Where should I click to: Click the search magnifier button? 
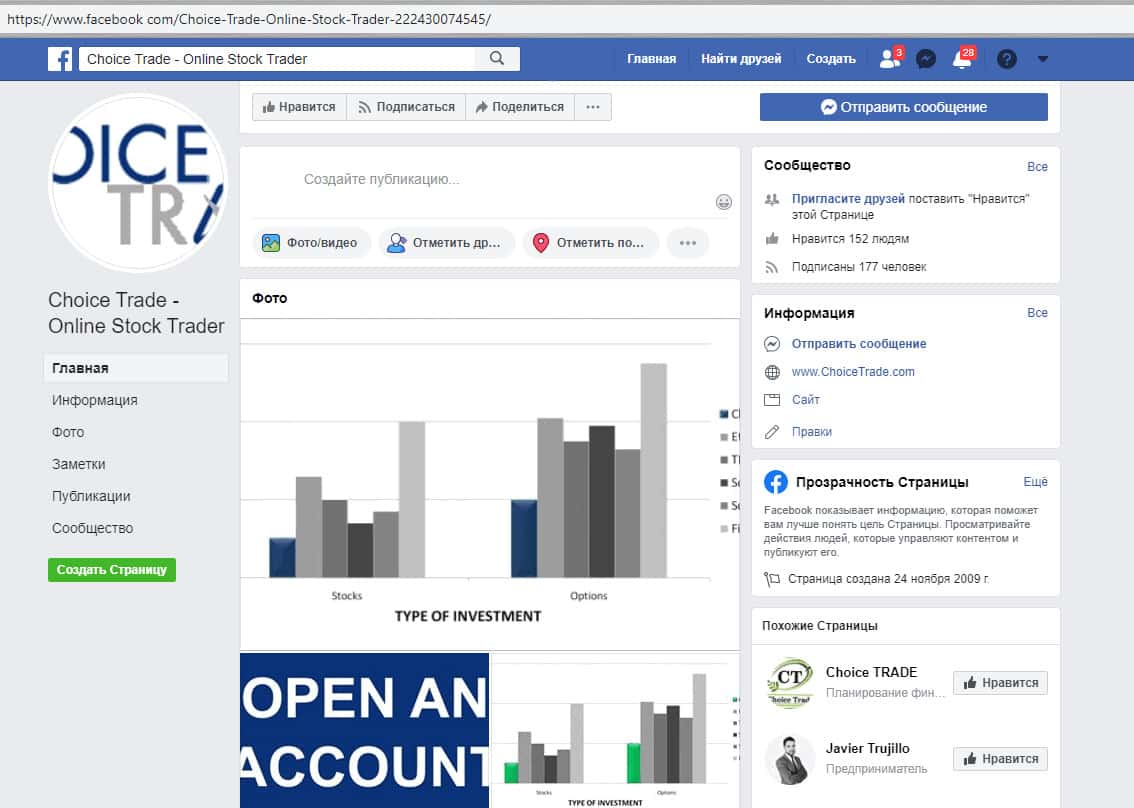click(497, 59)
